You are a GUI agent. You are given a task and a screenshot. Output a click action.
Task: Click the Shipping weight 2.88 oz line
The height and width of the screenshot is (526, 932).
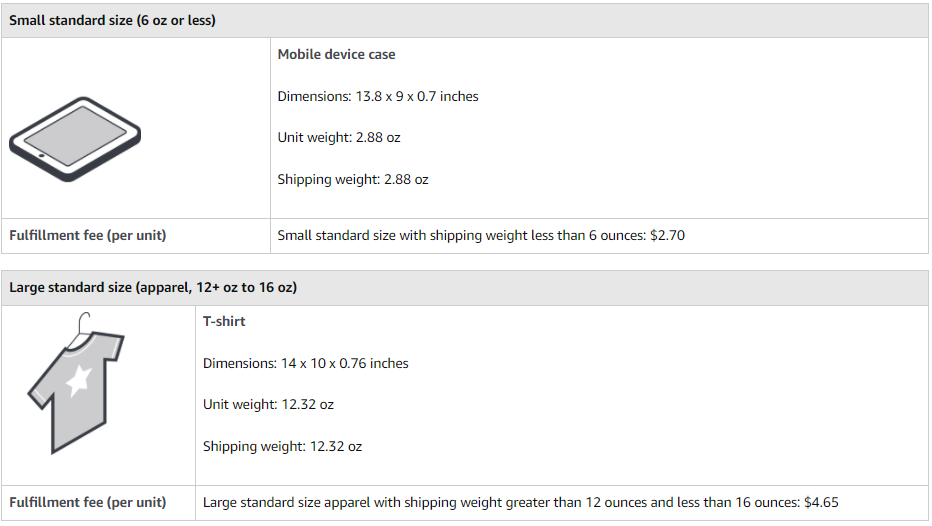[x=353, y=179]
